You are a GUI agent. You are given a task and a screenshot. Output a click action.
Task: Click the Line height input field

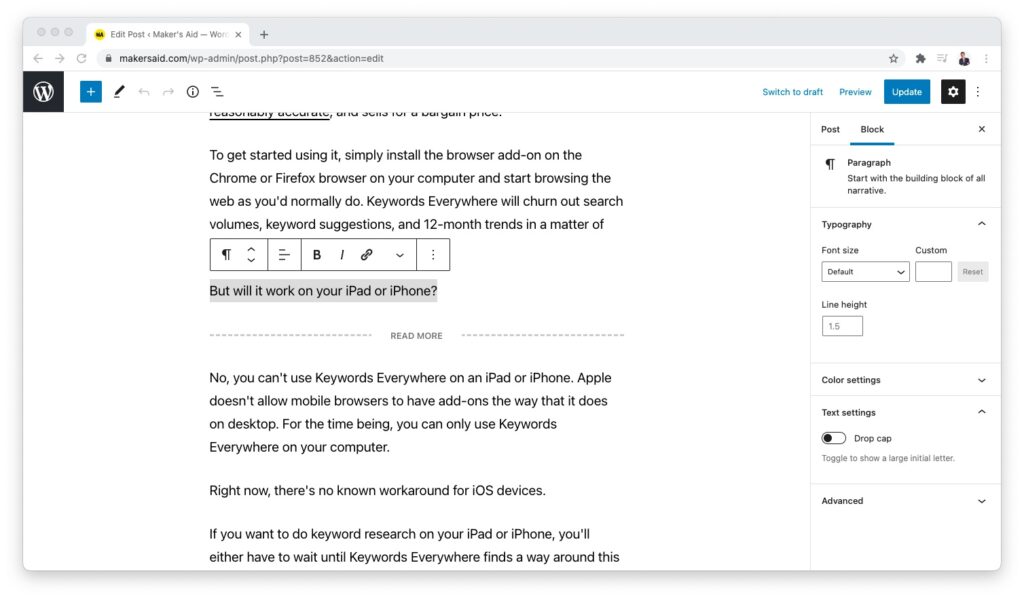[x=842, y=326]
